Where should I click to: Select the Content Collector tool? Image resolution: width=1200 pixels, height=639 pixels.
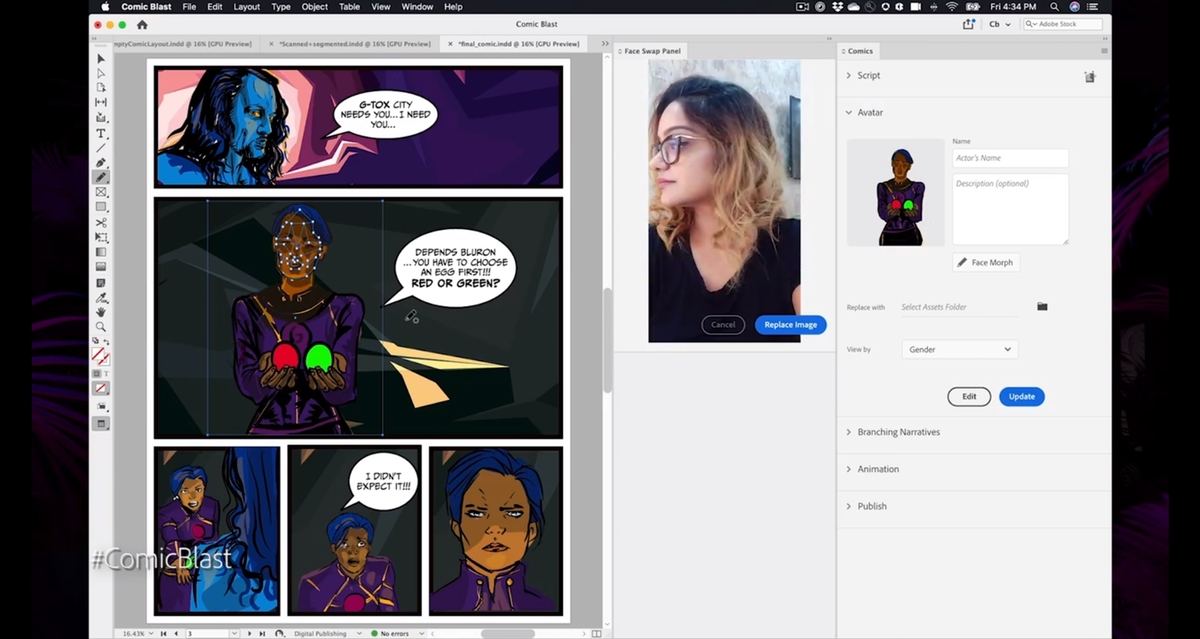[101, 118]
